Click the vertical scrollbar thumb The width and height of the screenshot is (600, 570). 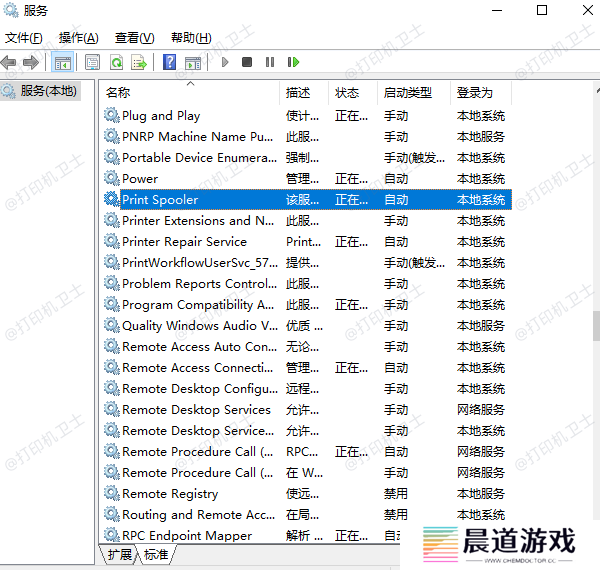point(596,326)
